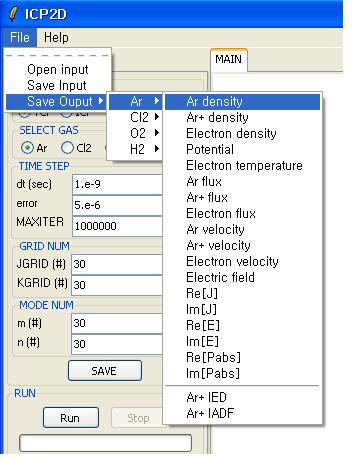Image resolution: width=360 pixels, height=462 pixels.
Task: Click the m (#) input field
Action: [117, 323]
